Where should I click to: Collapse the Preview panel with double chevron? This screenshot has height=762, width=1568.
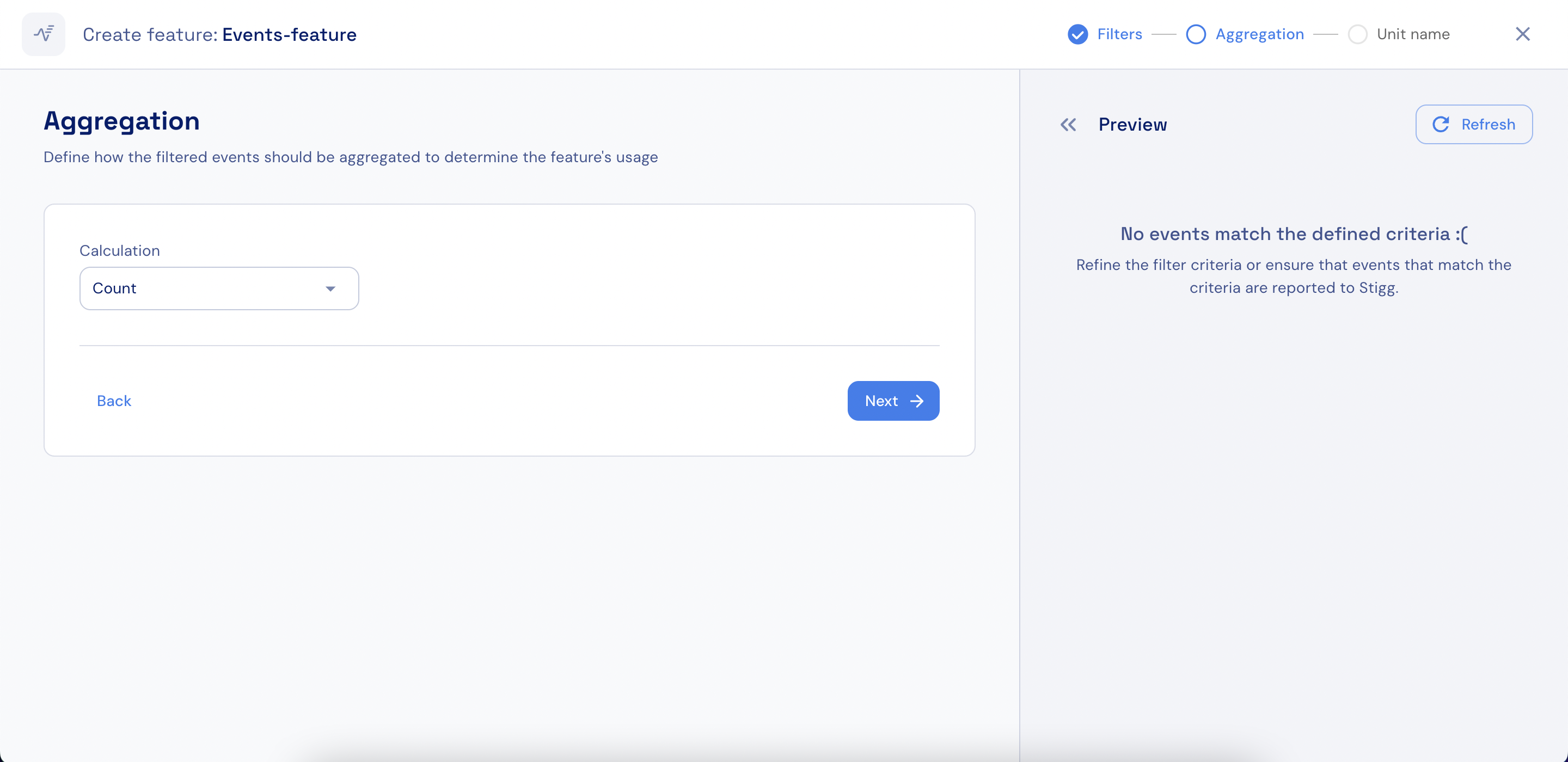pyautogui.click(x=1068, y=125)
